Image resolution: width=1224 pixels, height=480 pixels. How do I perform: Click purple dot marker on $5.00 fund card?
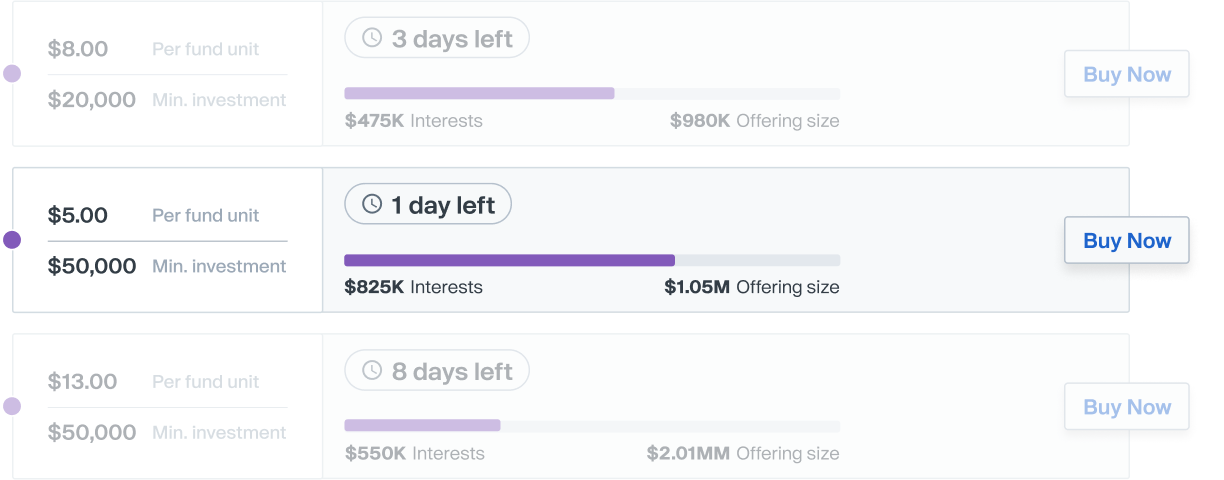pos(12,240)
